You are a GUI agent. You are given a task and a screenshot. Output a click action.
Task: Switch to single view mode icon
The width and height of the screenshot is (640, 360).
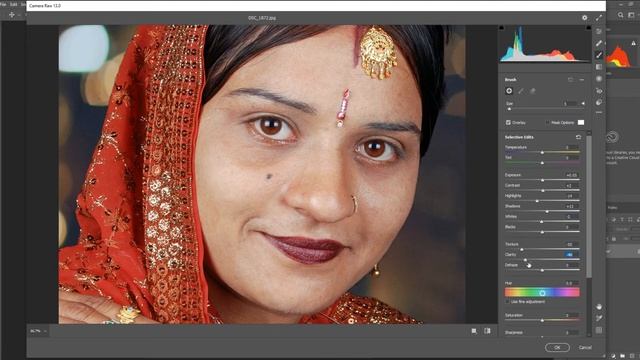coord(474,331)
